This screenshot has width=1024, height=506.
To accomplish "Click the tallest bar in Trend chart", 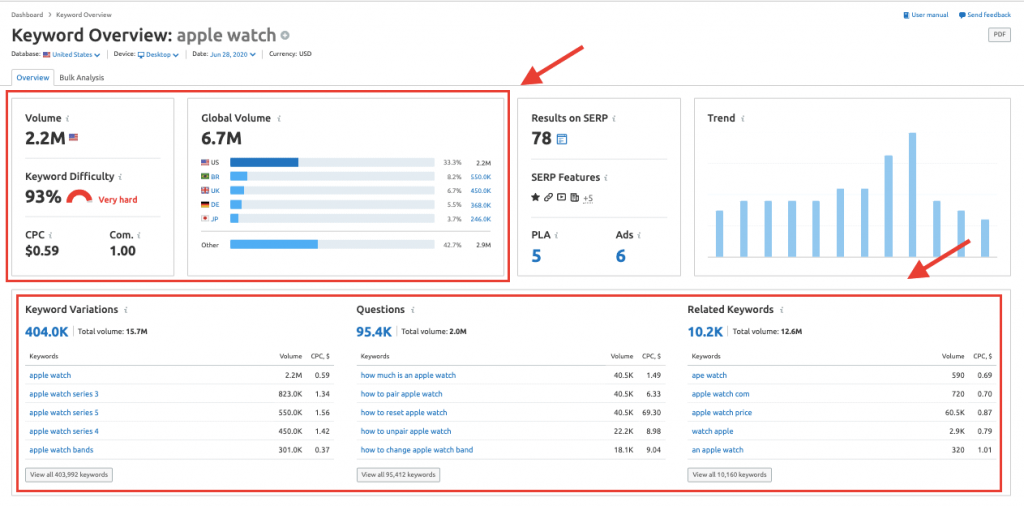I will [912, 195].
